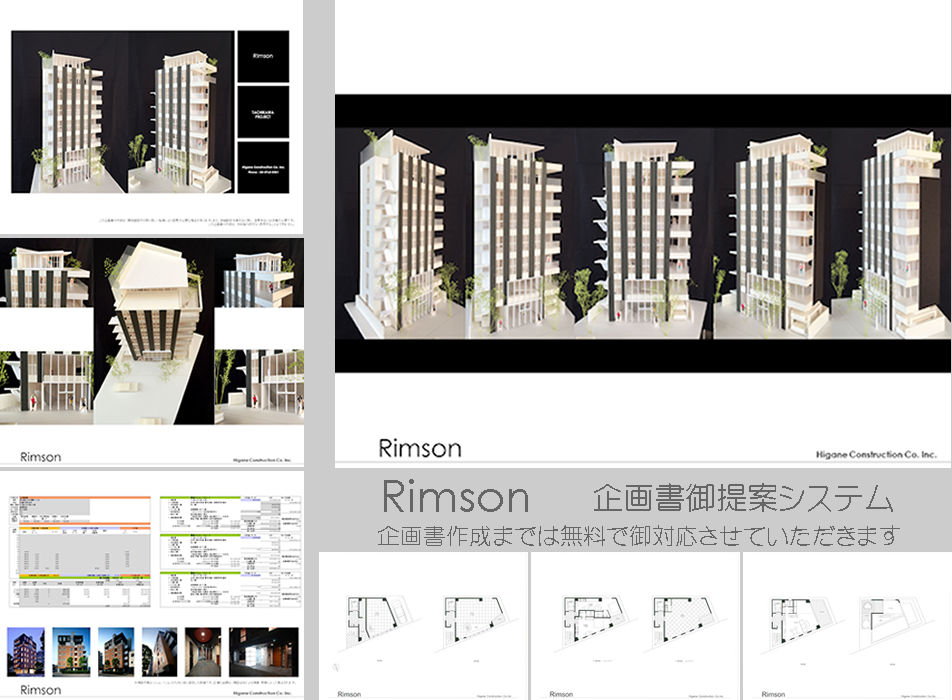Open the bottom-left ground floor entrance model photo
This screenshot has height=700, width=952.
[x=47, y=387]
